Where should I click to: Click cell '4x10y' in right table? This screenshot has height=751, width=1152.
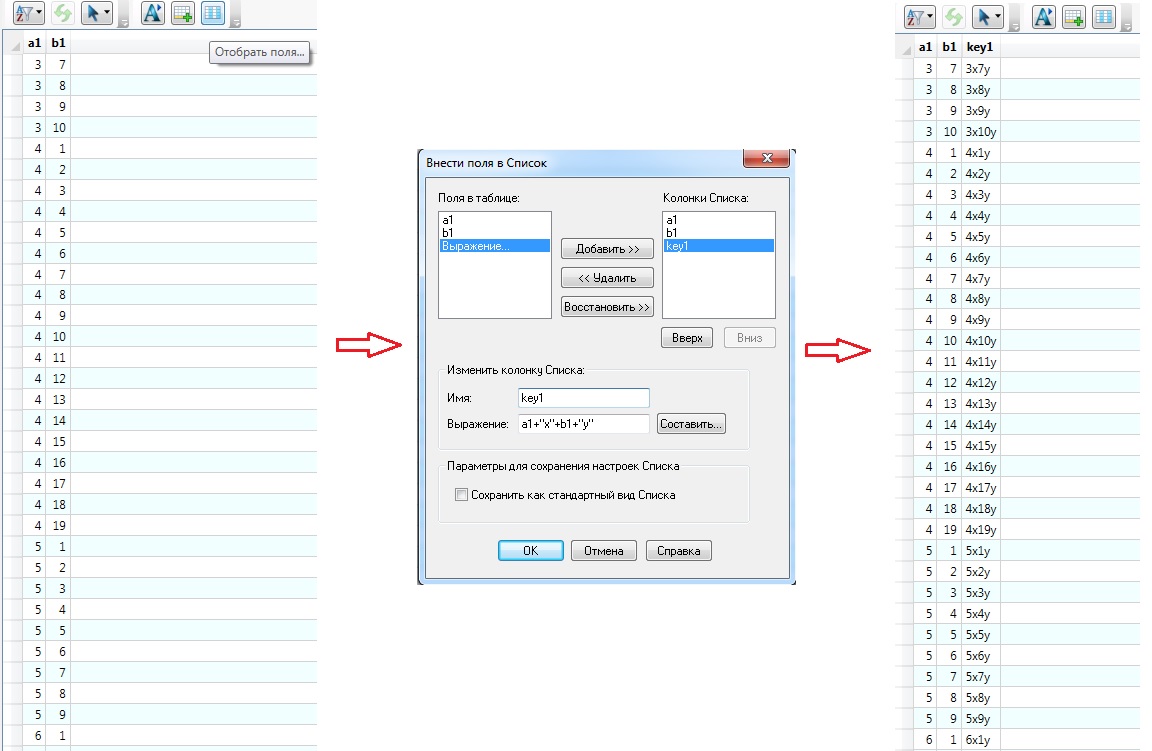tap(981, 341)
